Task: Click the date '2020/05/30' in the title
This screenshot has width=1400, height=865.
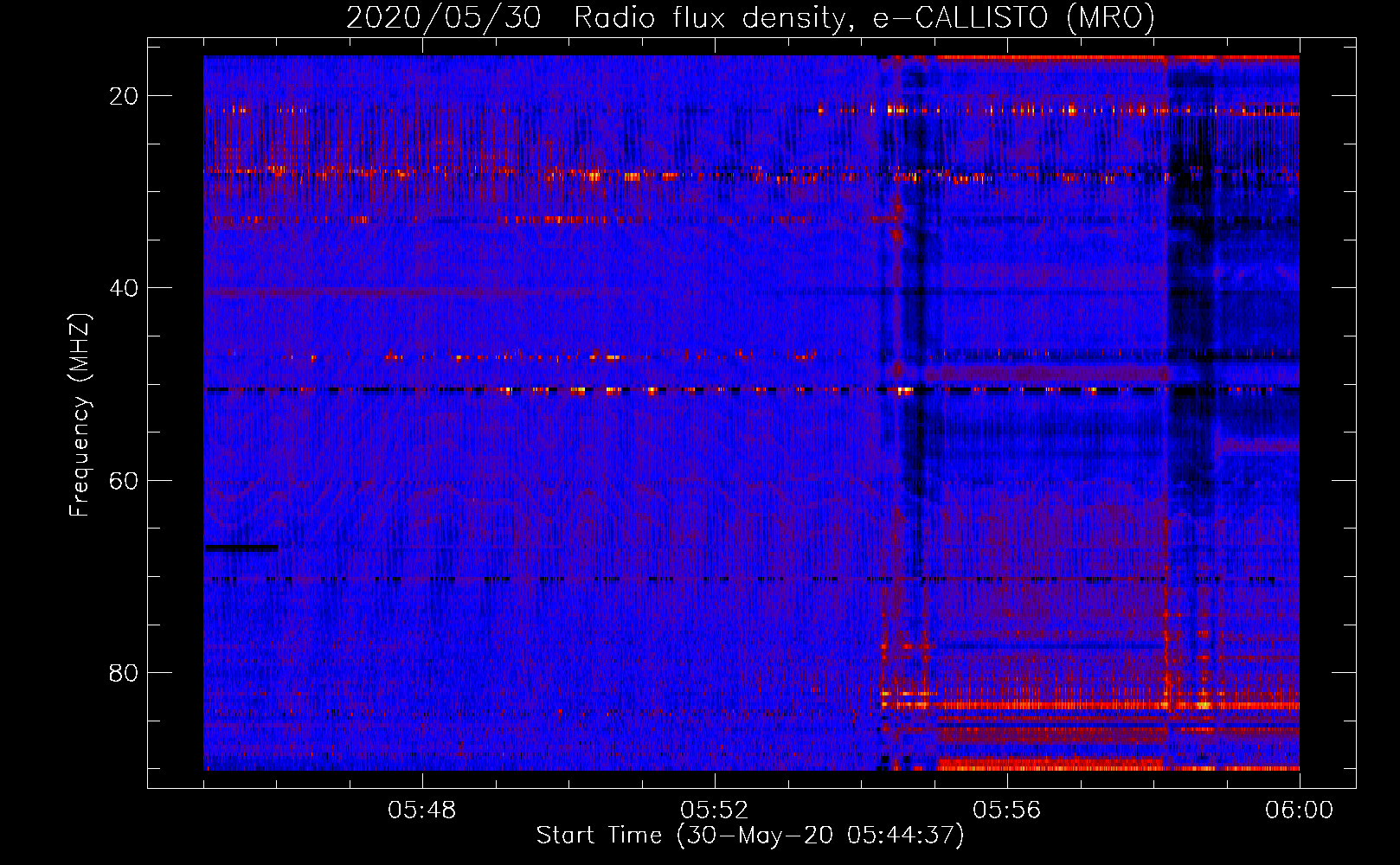Action: (443, 17)
